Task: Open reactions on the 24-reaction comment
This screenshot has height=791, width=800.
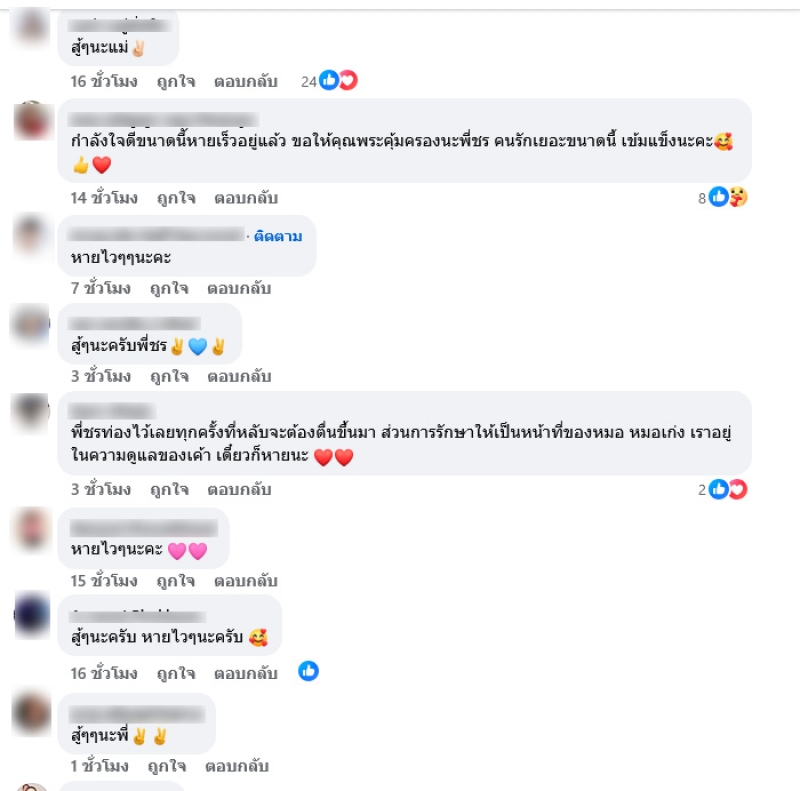Action: pyautogui.click(x=329, y=81)
